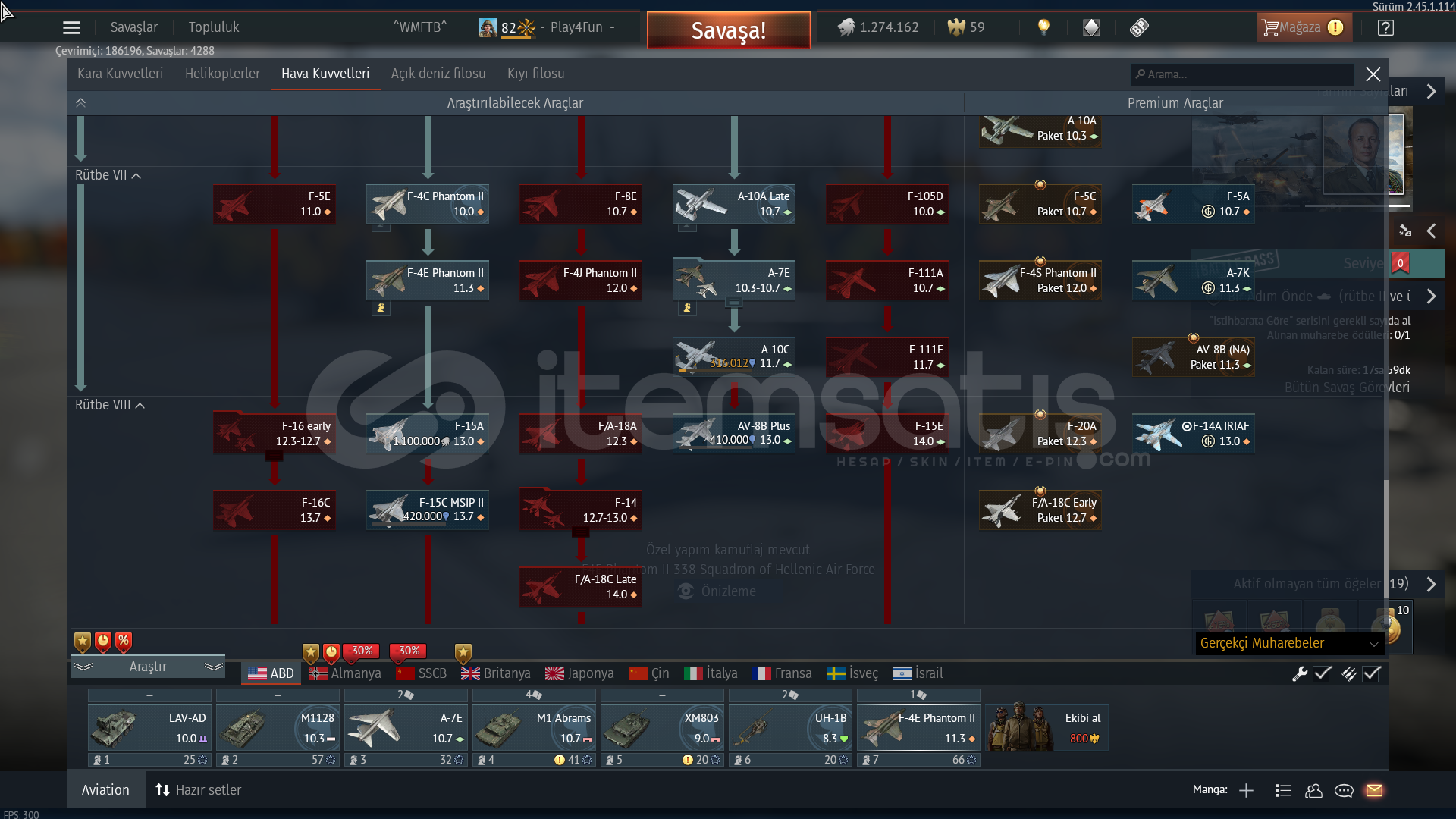Open the Gerçekçi Muharebeler mode dropdown
This screenshot has height=819, width=1456.
1290,643
